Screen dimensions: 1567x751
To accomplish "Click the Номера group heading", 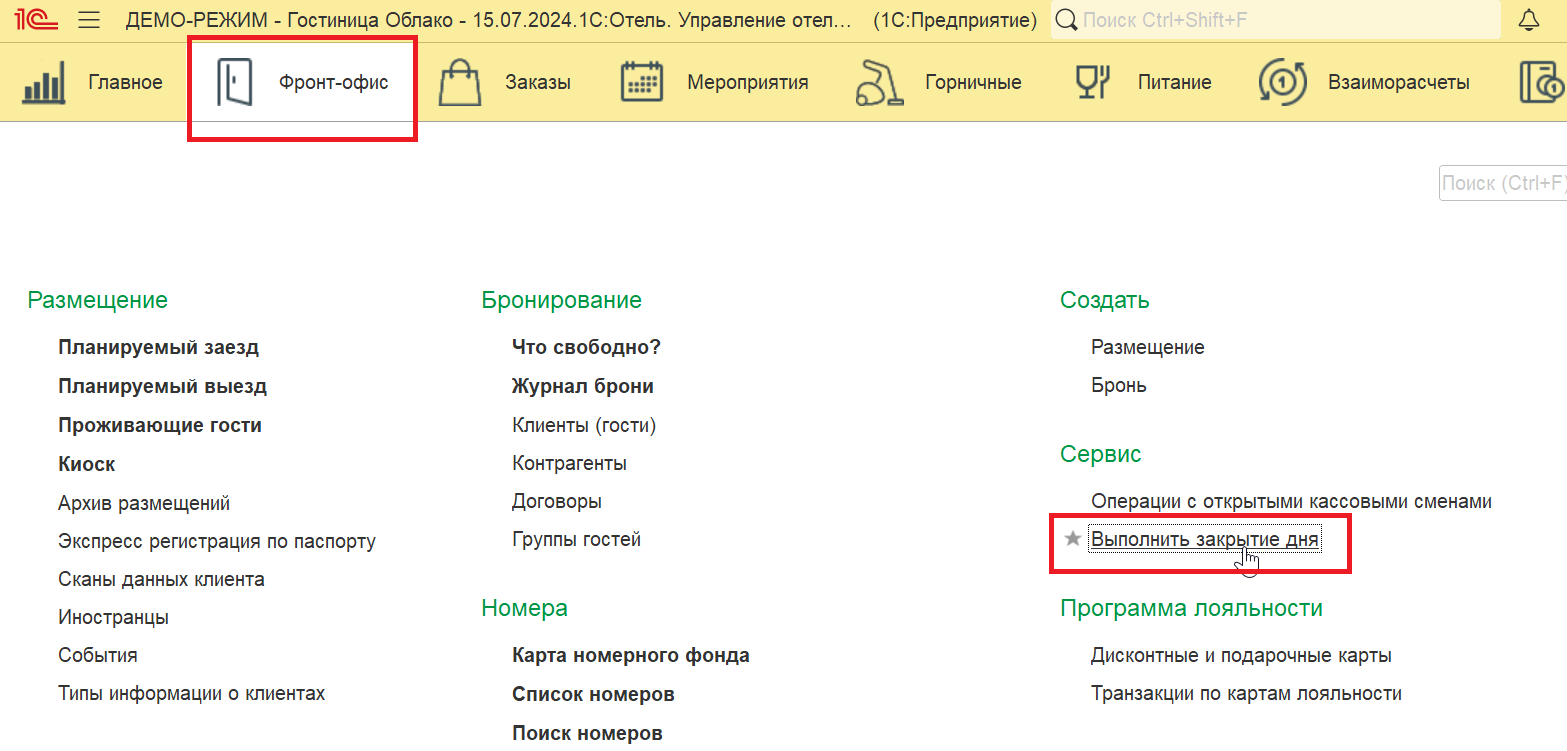I will pos(525,608).
